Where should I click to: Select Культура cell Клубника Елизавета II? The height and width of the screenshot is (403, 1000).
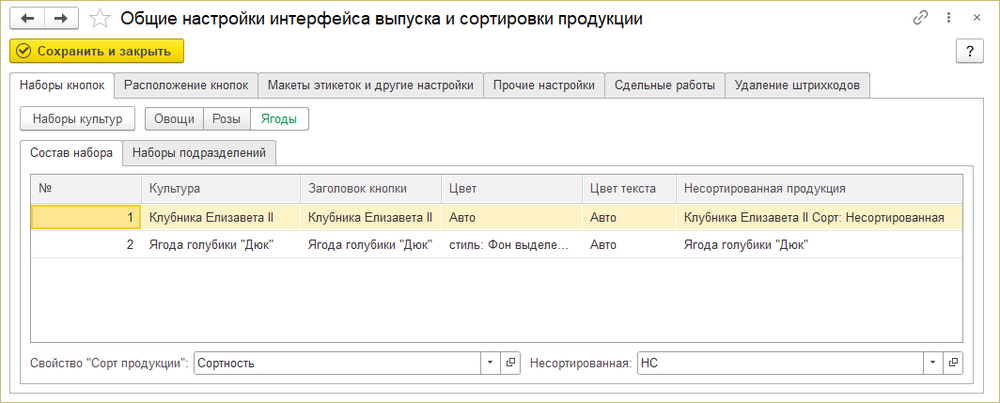221,217
